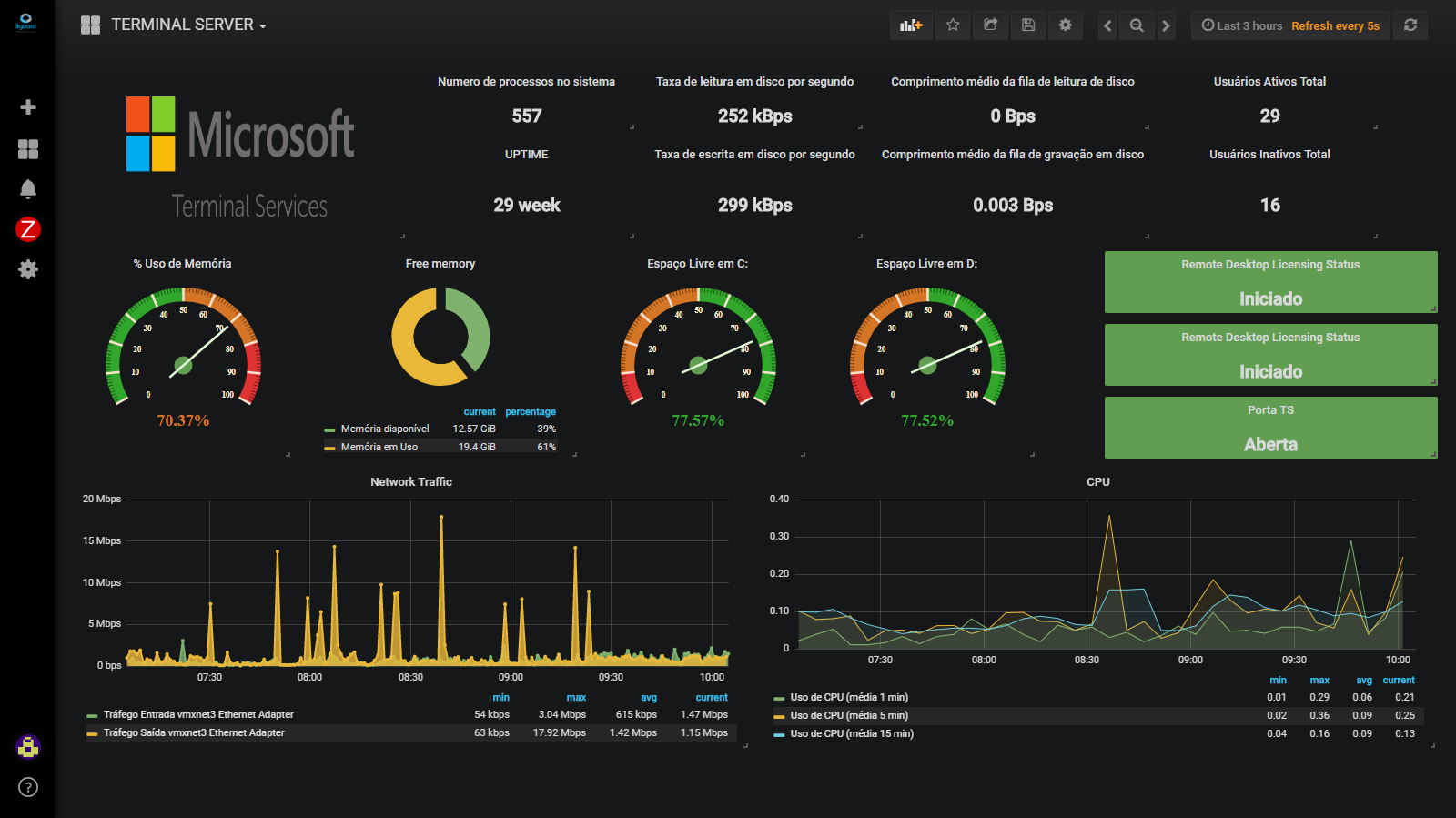Open the % Uso de Memória panel menu
Viewport: 1456px width, 818px height.
click(x=183, y=263)
